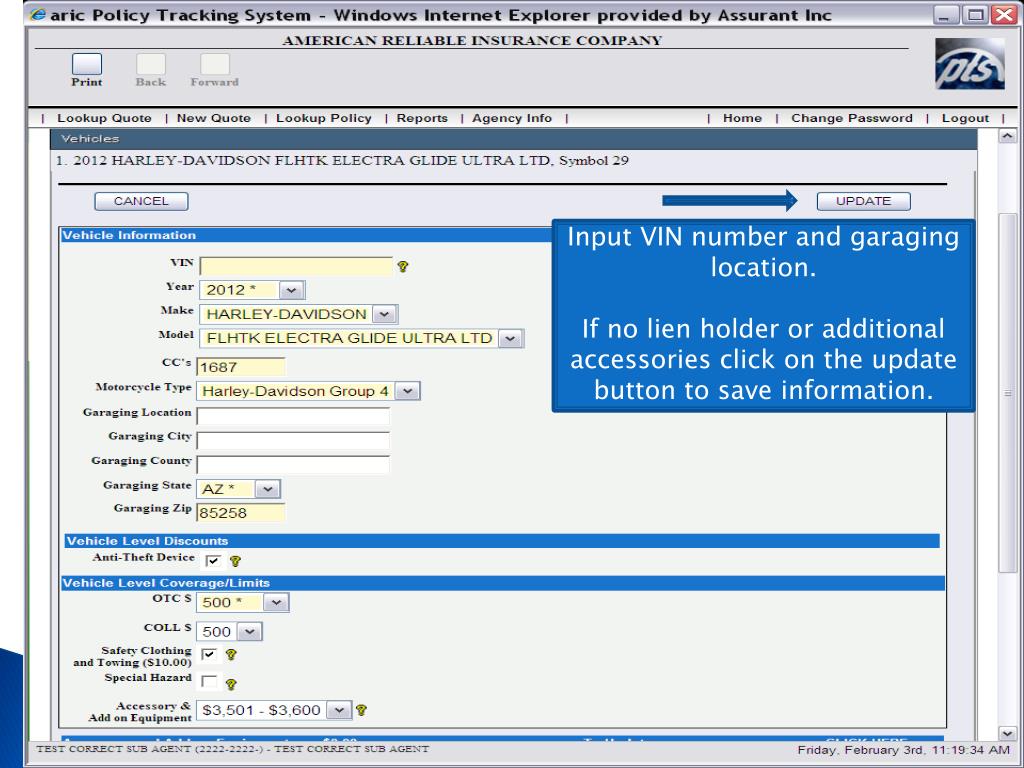
Task: Go to Lookup Policy menu item
Action: coord(324,118)
